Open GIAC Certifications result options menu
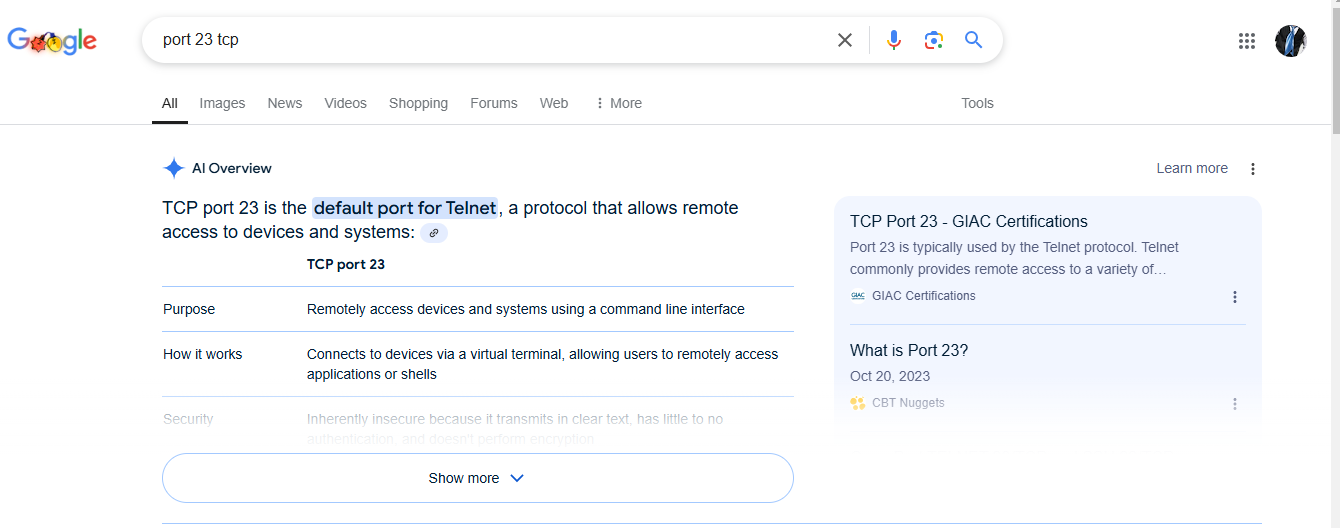 pos(1235,297)
